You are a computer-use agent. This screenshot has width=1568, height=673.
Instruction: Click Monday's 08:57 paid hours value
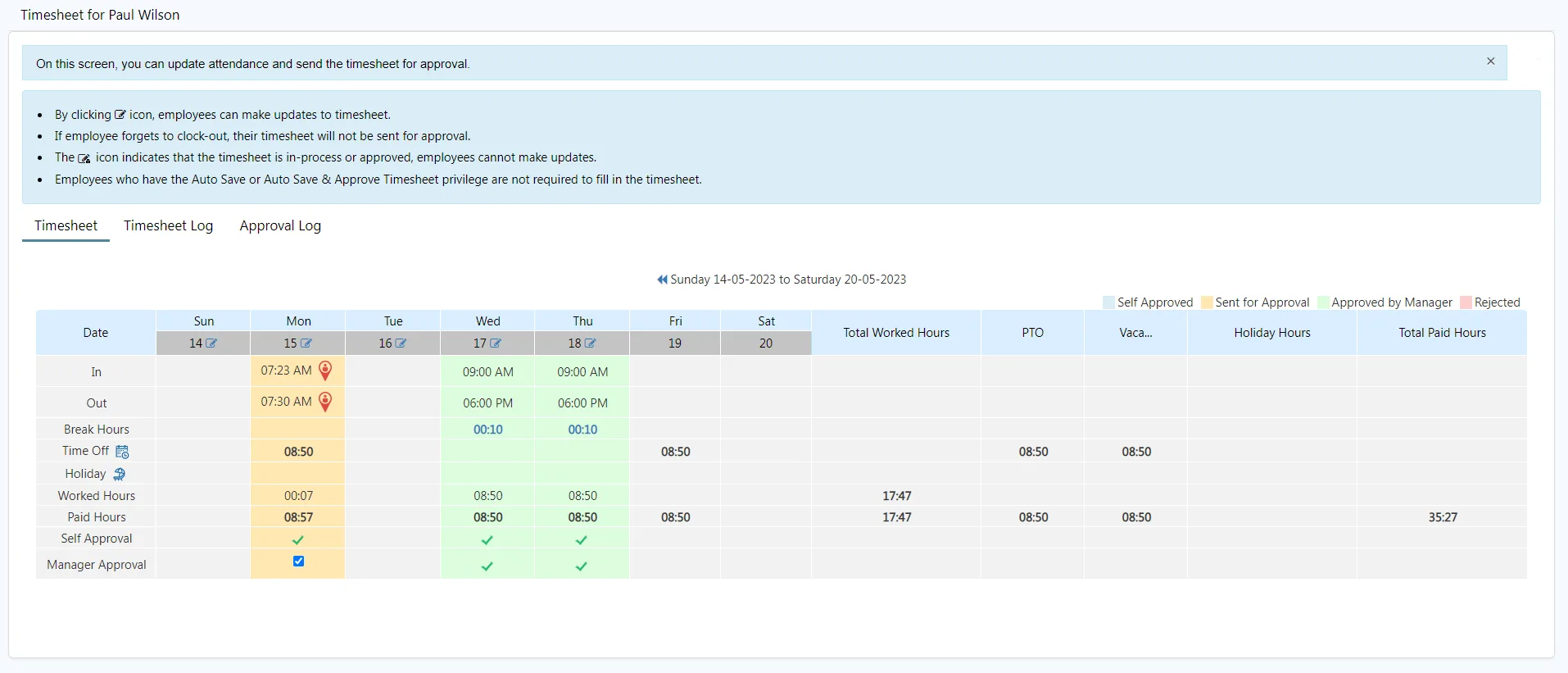point(298,517)
